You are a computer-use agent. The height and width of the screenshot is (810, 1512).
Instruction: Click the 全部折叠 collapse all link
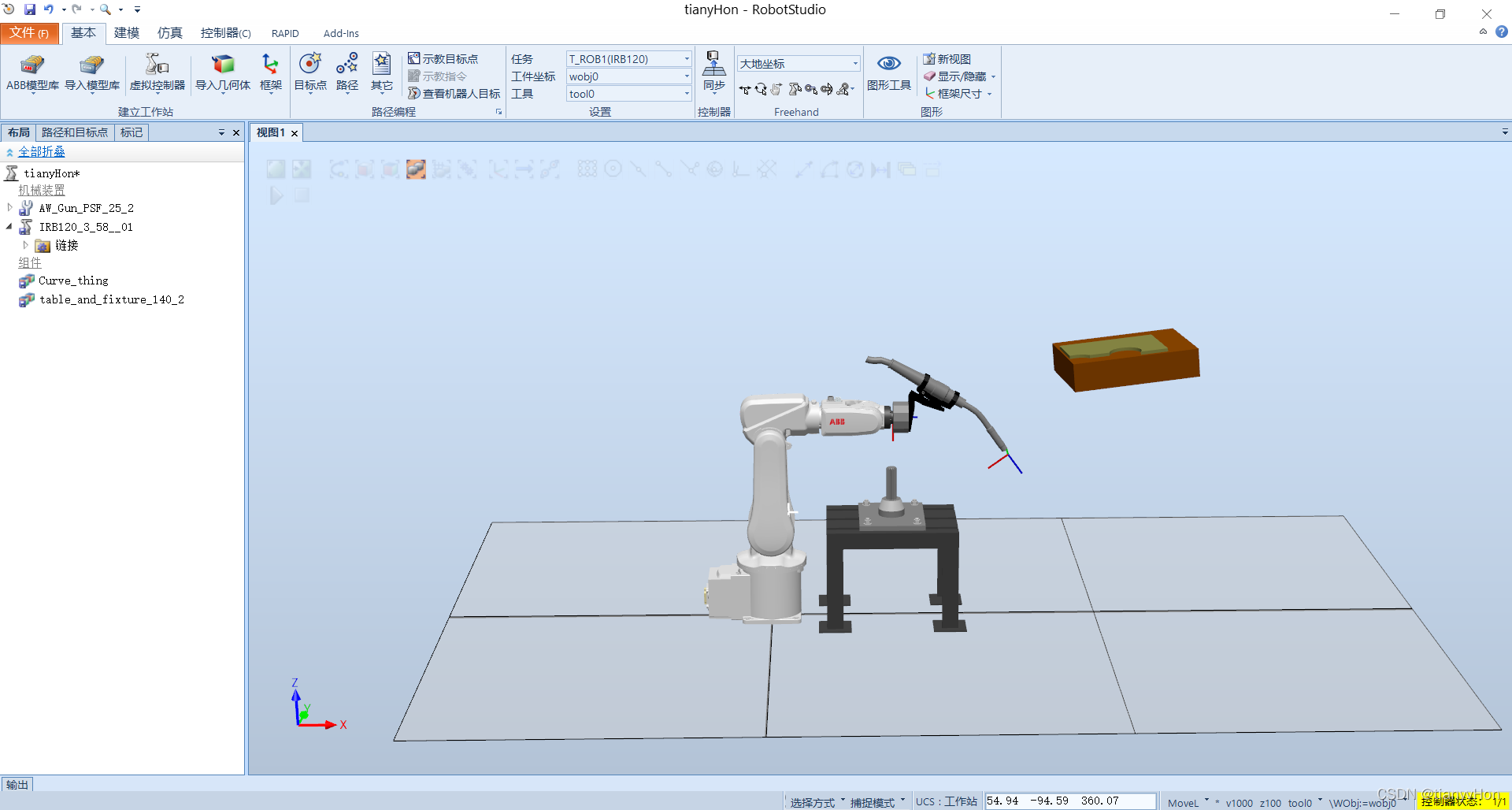(42, 152)
